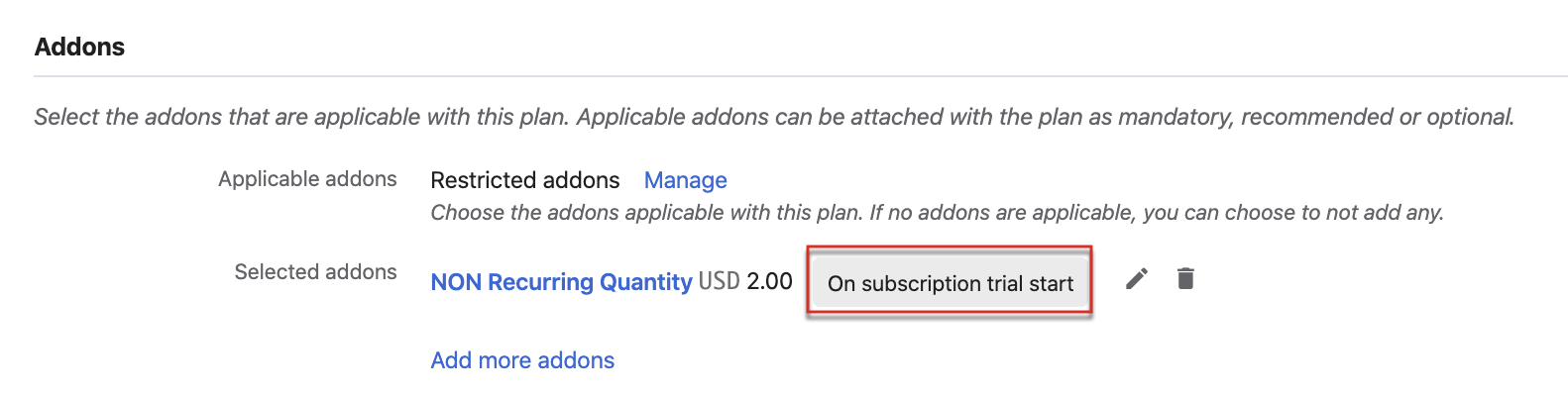Viewport: 1568px width, 396px height.
Task: Click the Addons section heading
Action: click(79, 47)
